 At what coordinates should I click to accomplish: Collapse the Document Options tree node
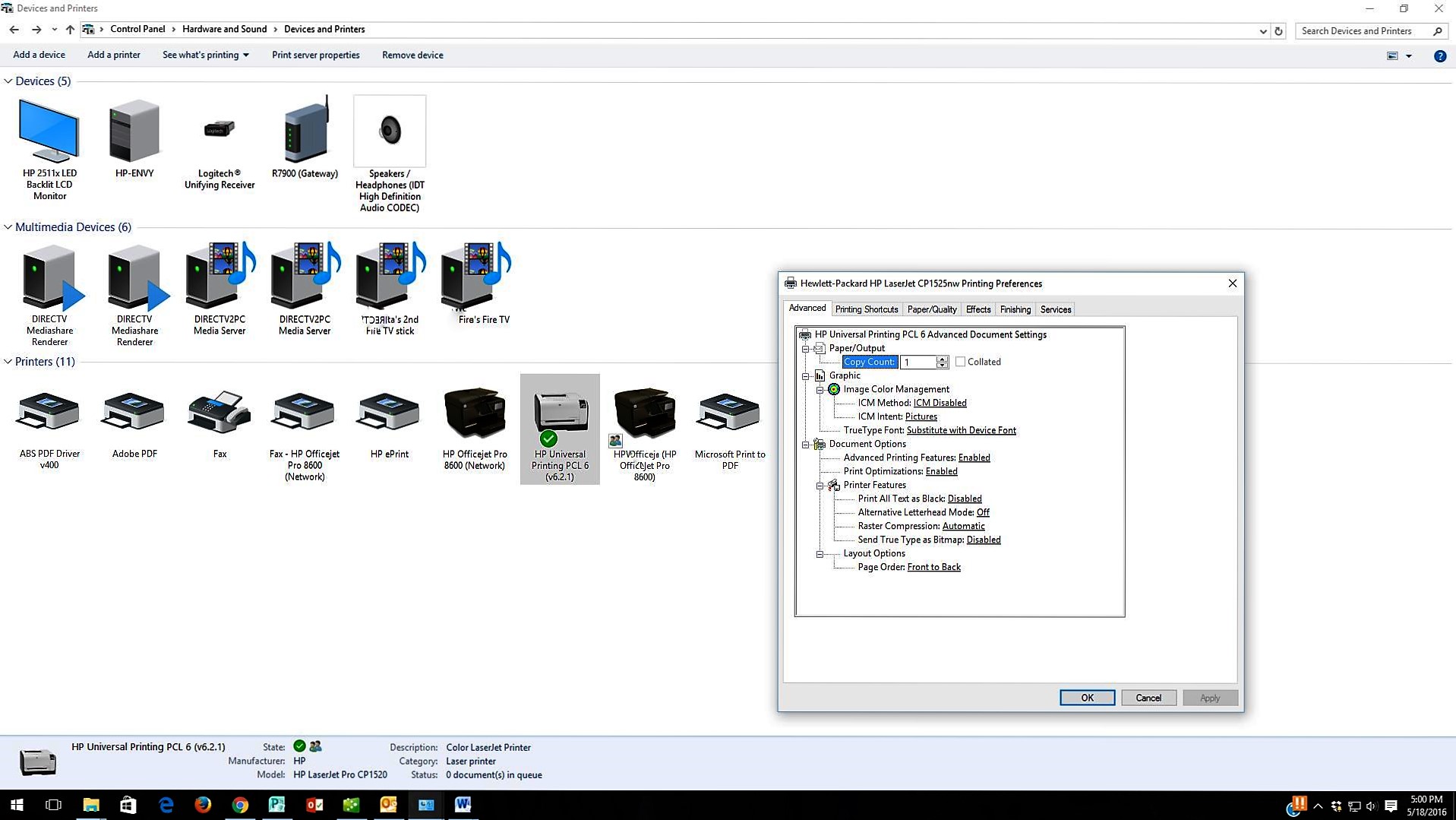(806, 445)
